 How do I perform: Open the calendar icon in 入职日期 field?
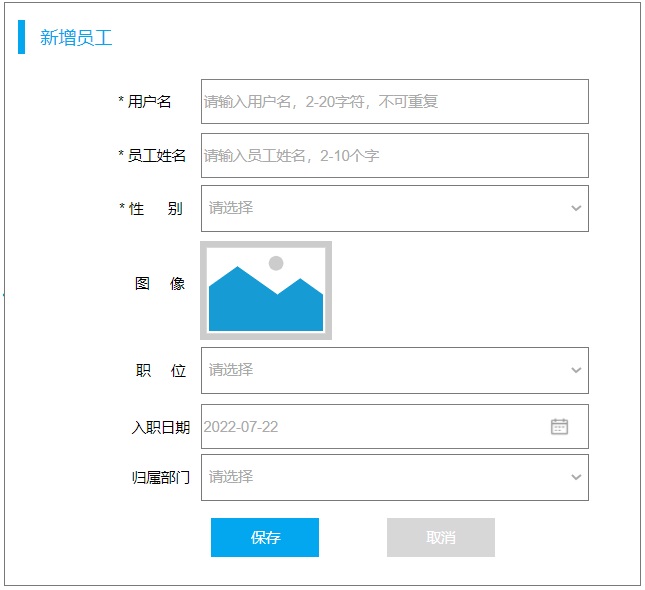click(559, 426)
